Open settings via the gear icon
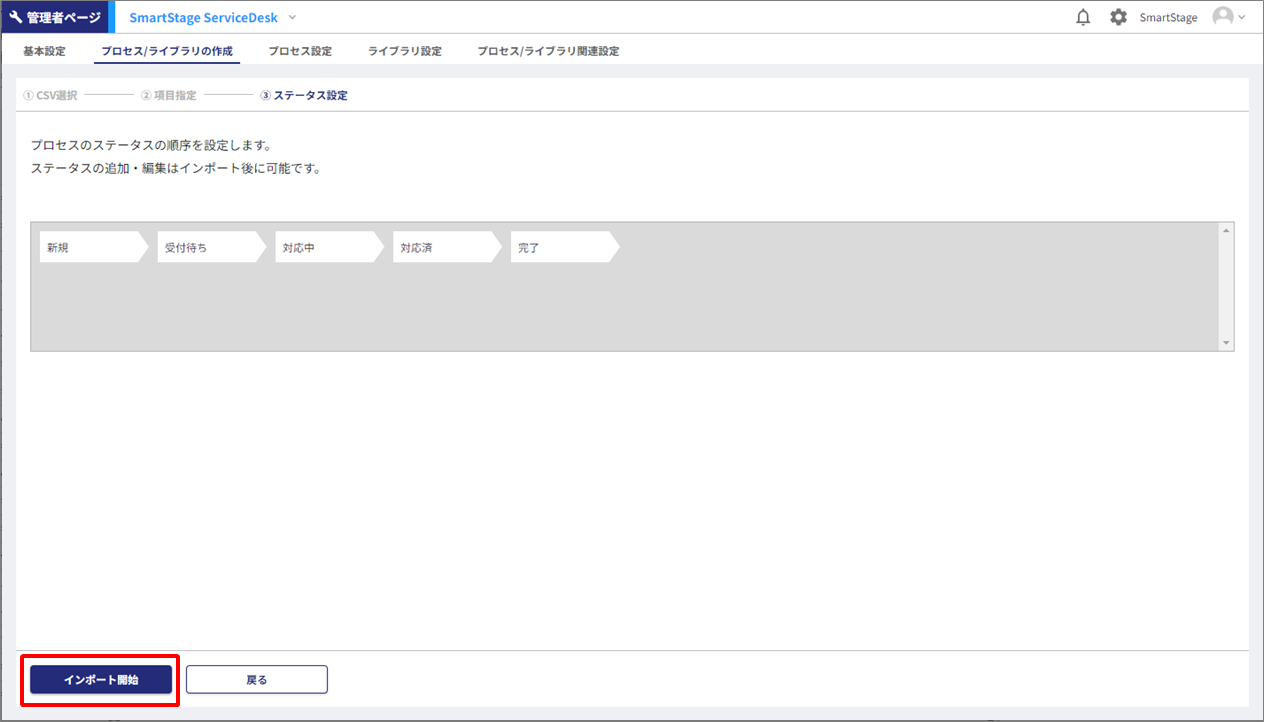 (1118, 17)
